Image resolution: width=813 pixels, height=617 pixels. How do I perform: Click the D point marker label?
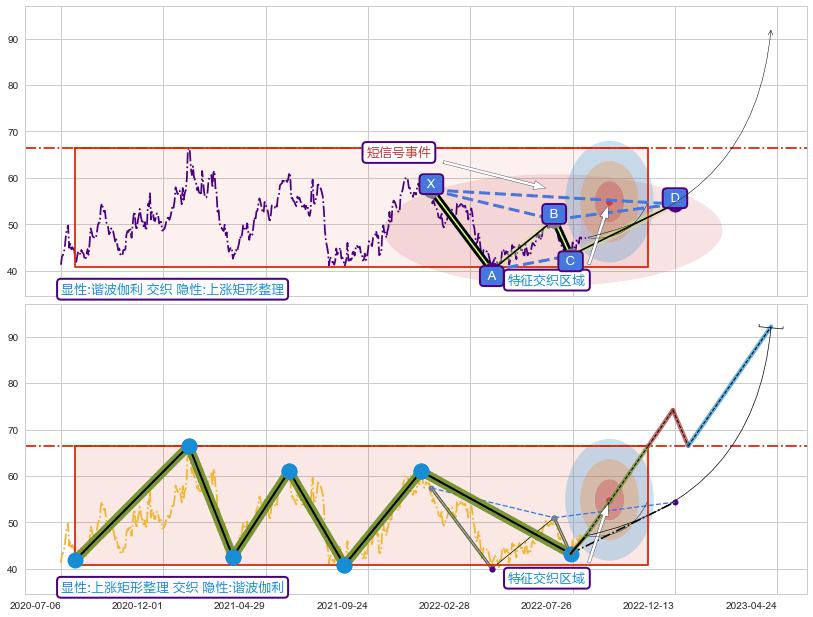tap(674, 197)
